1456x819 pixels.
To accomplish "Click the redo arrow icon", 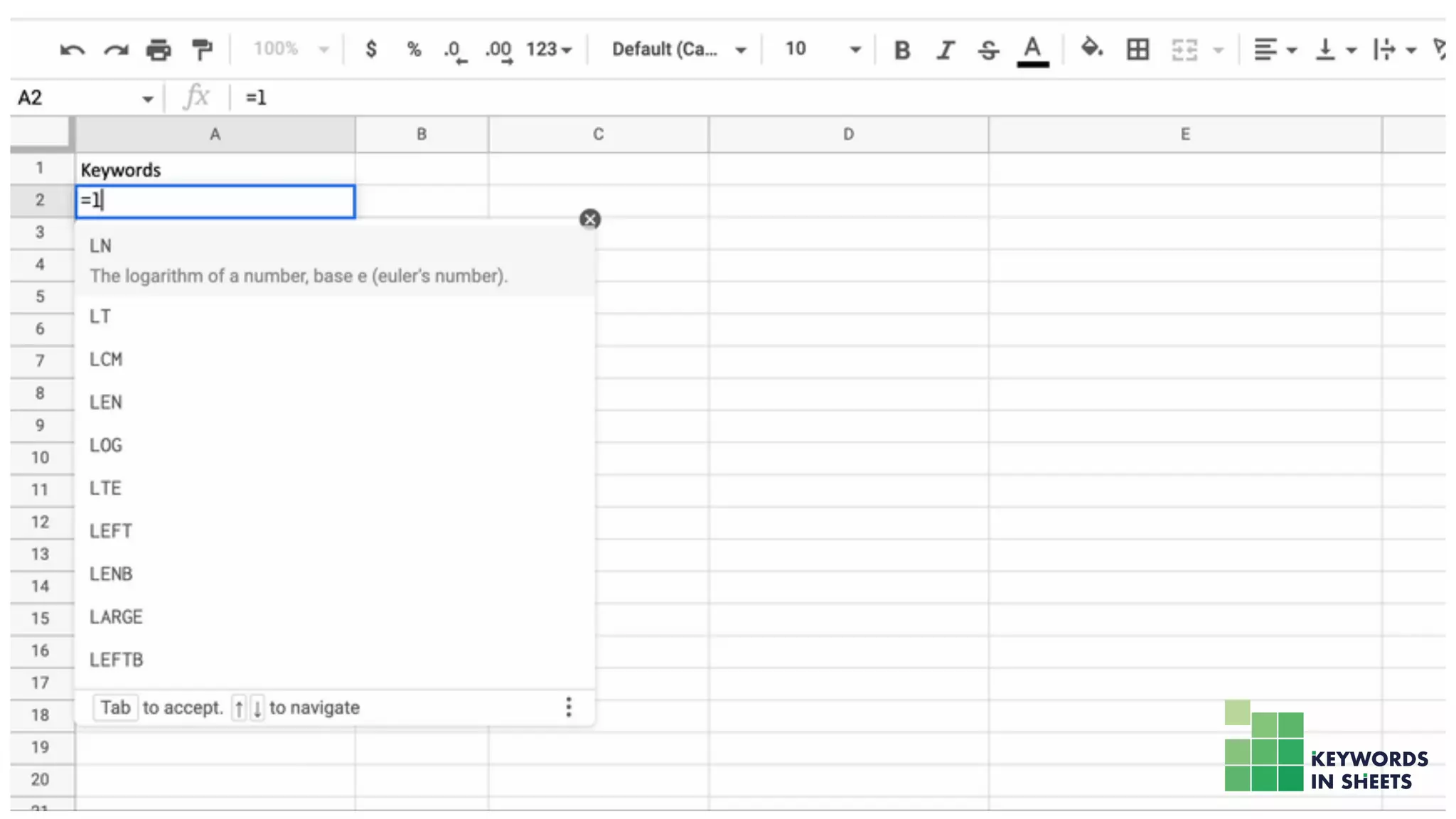I will pos(116,50).
